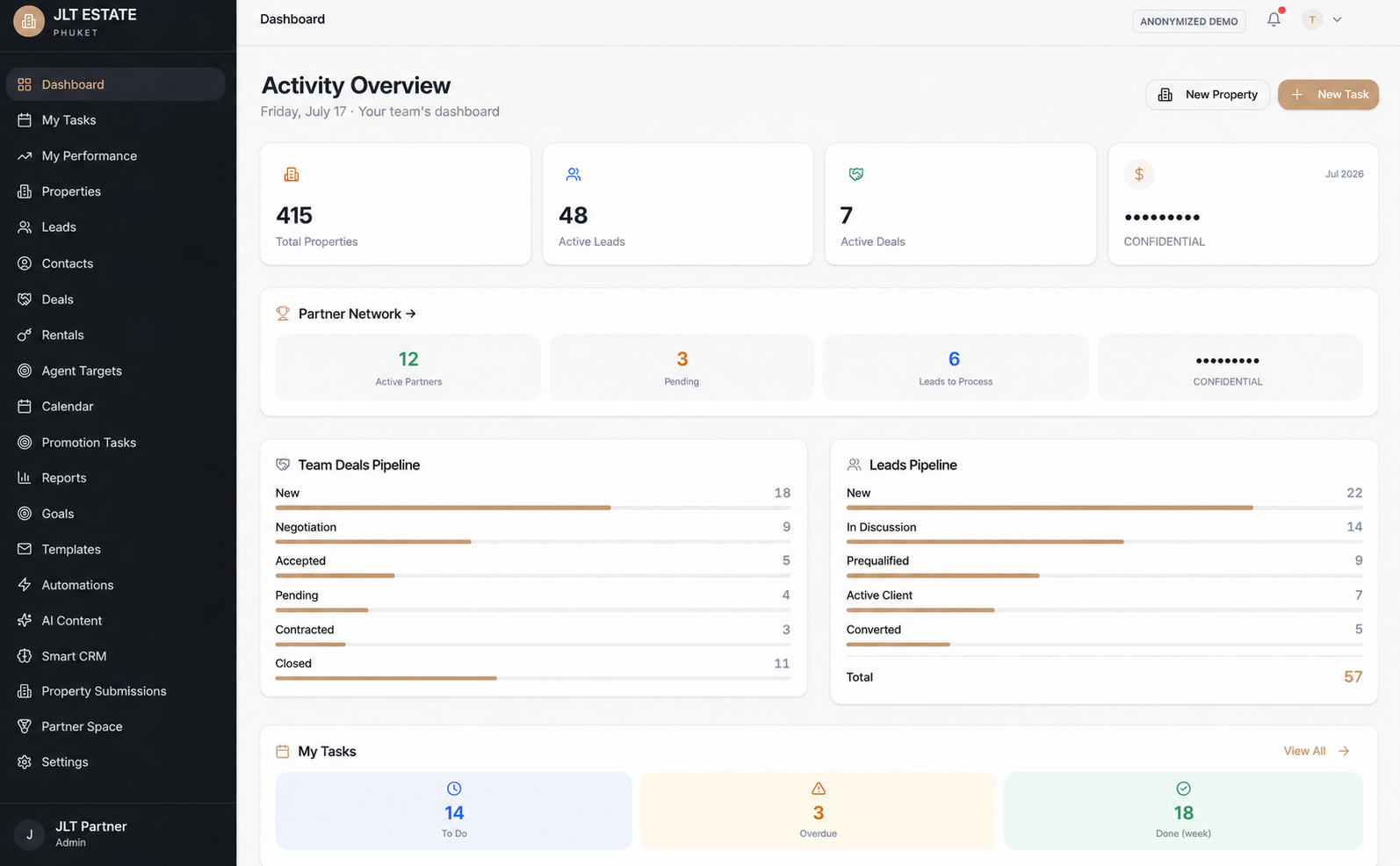Expand the user account chevron
The image size is (1400, 866).
tap(1337, 19)
